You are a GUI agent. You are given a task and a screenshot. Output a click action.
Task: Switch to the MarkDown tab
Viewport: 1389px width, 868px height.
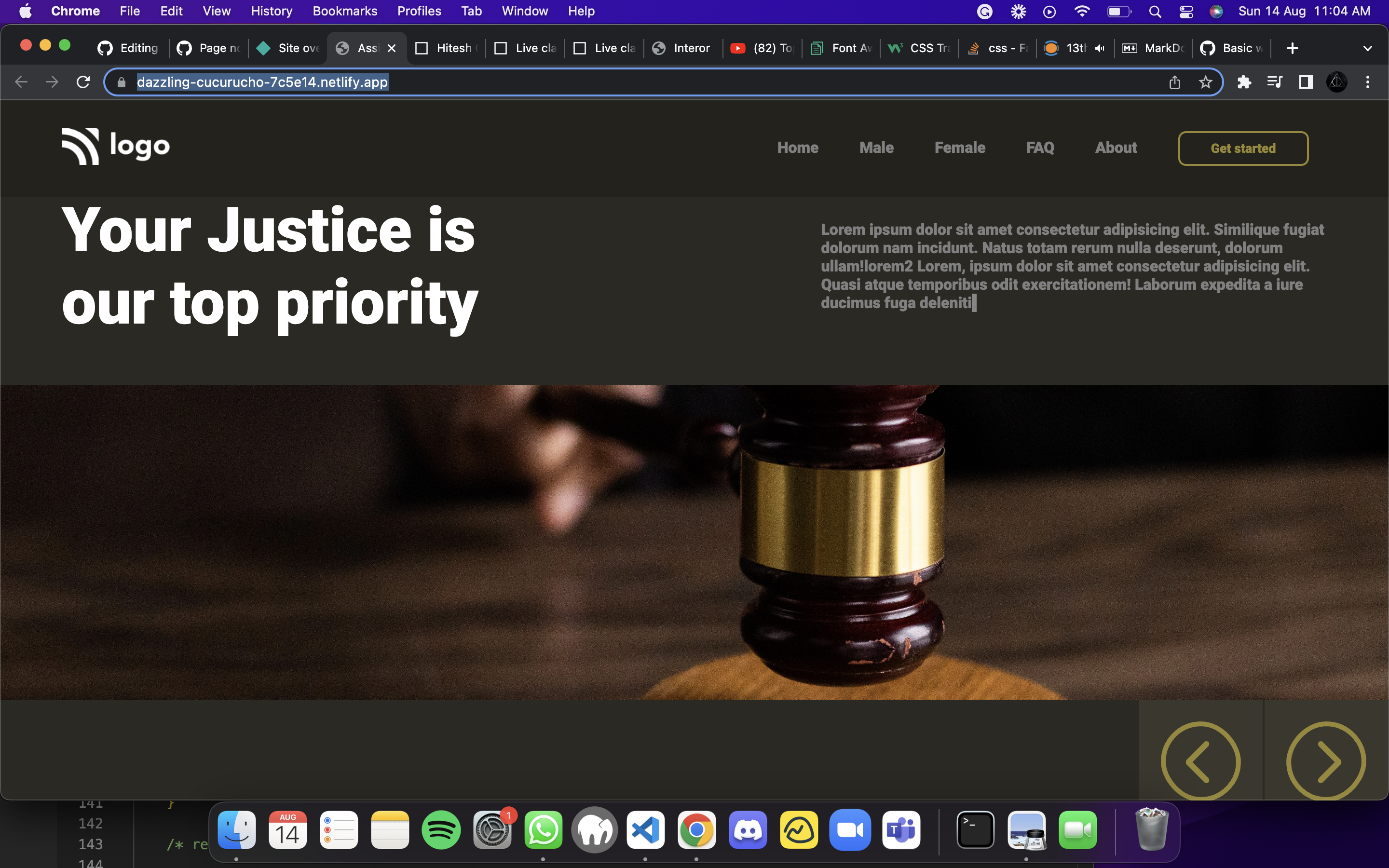click(1154, 48)
